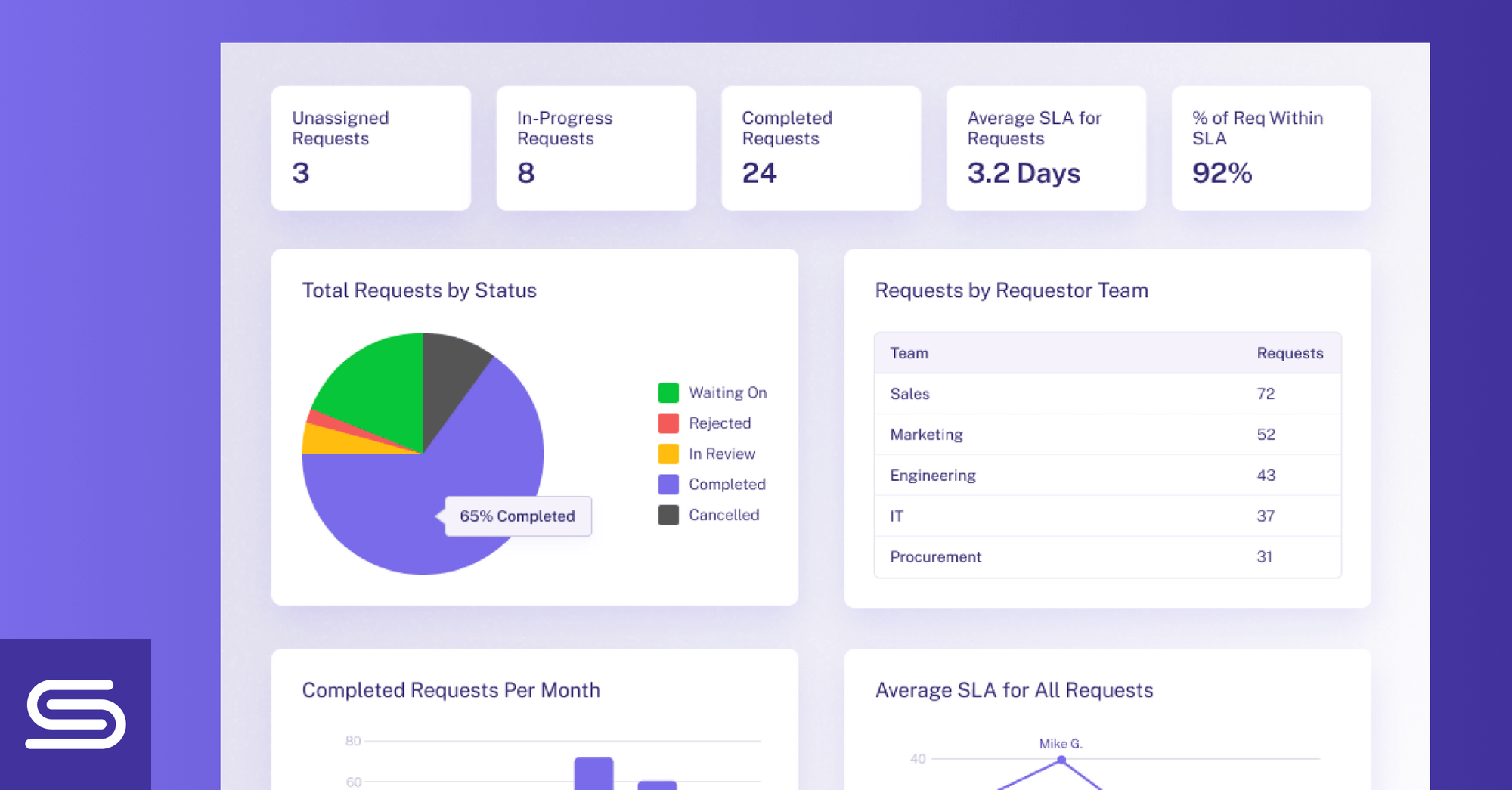The image size is (1512, 790).
Task: Select the red Rejected legend swatch
Action: 668,423
